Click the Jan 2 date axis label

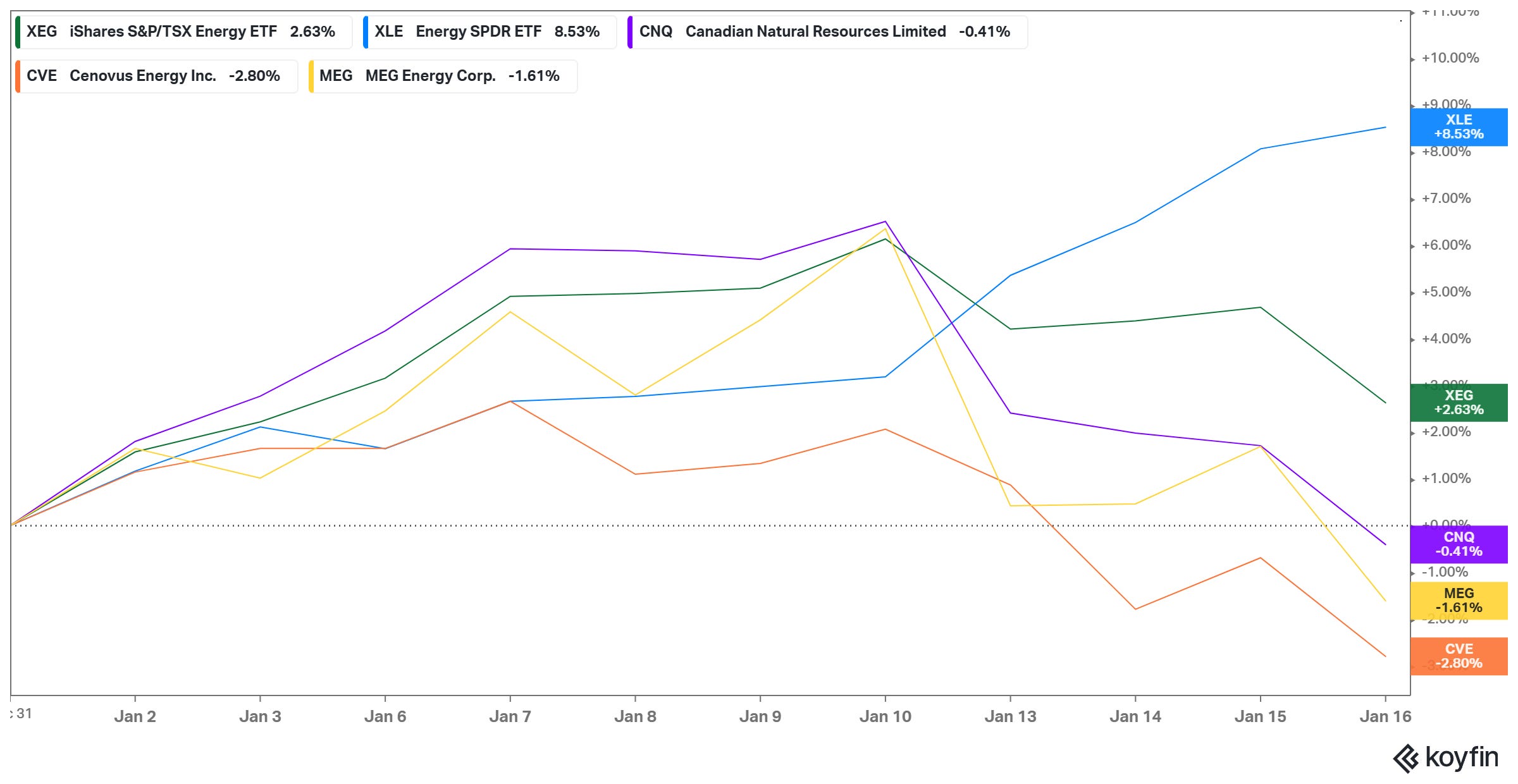[135, 716]
